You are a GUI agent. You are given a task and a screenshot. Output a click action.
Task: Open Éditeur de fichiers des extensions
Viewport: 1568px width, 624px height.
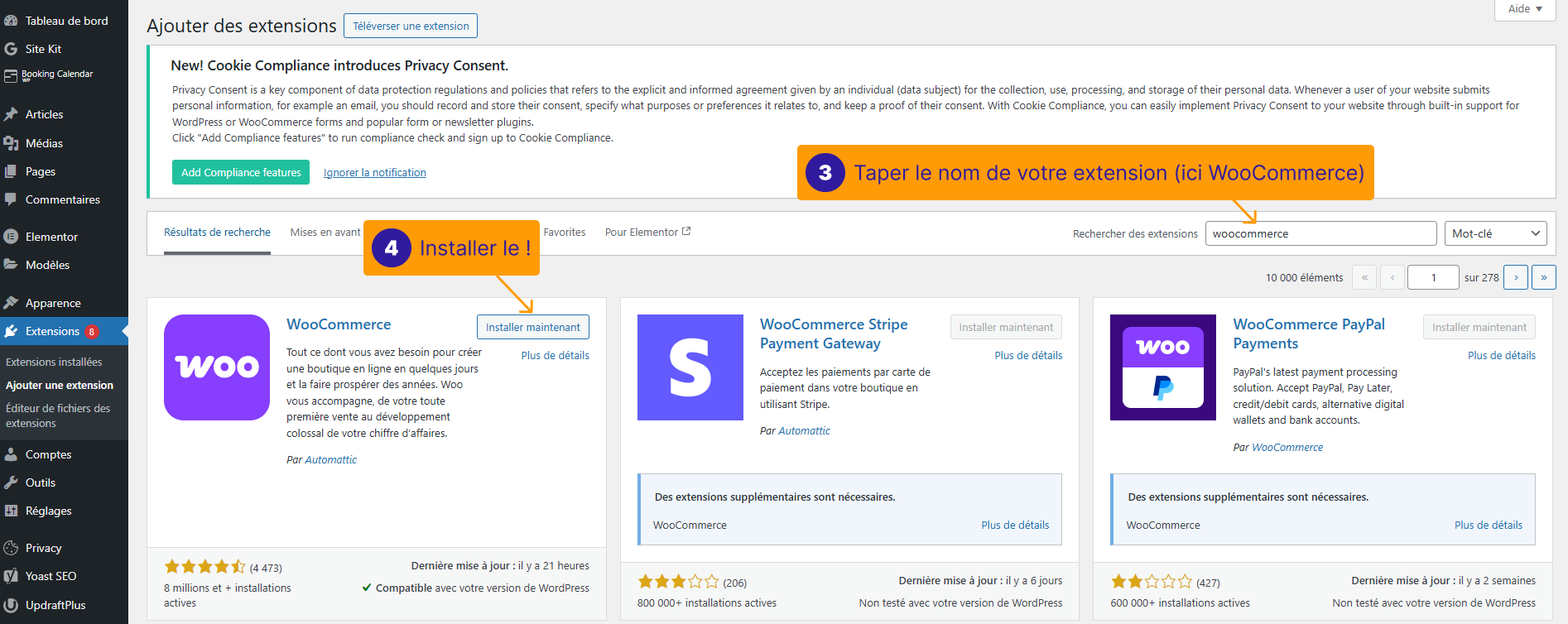(58, 415)
